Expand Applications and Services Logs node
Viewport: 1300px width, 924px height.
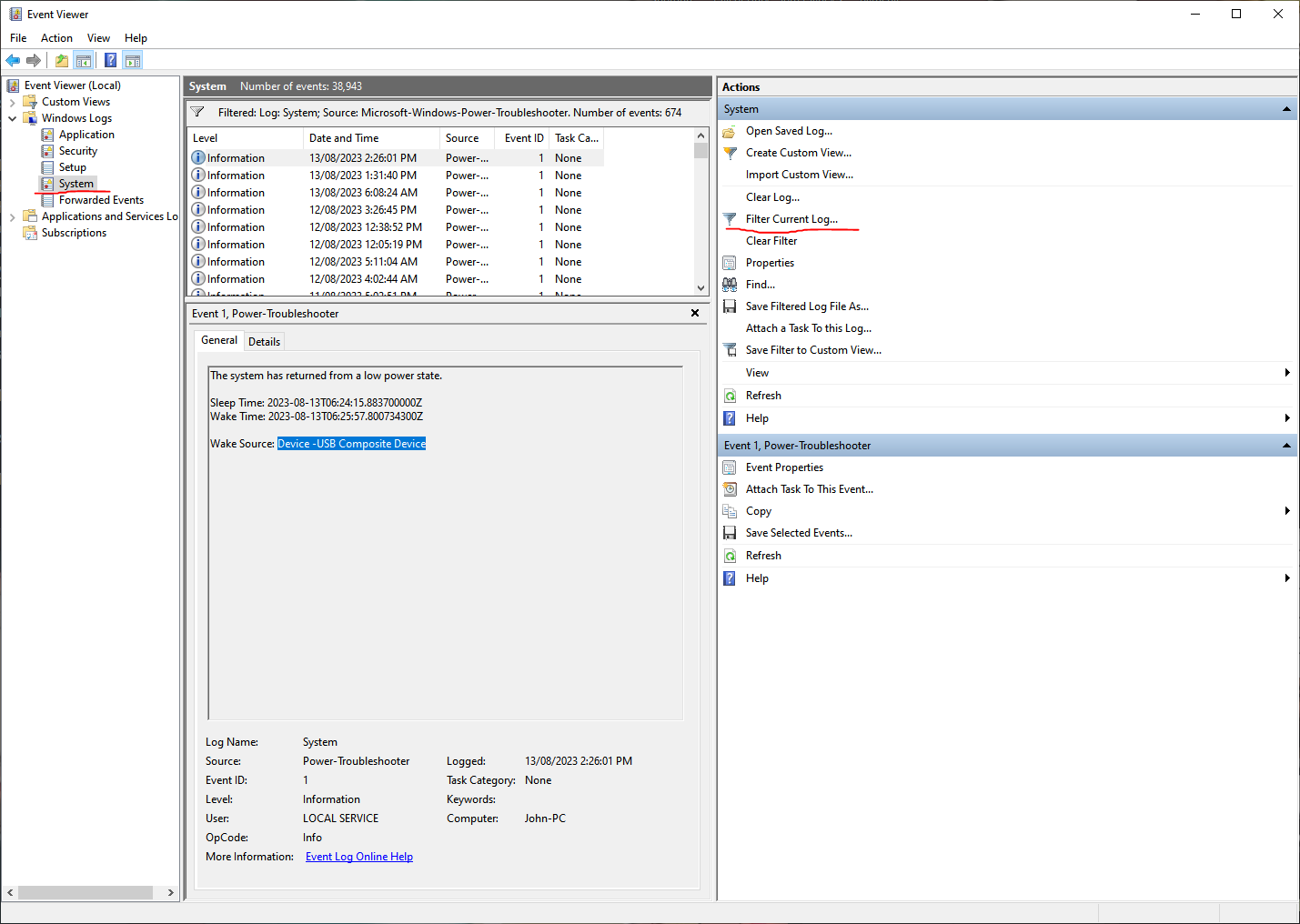12,216
